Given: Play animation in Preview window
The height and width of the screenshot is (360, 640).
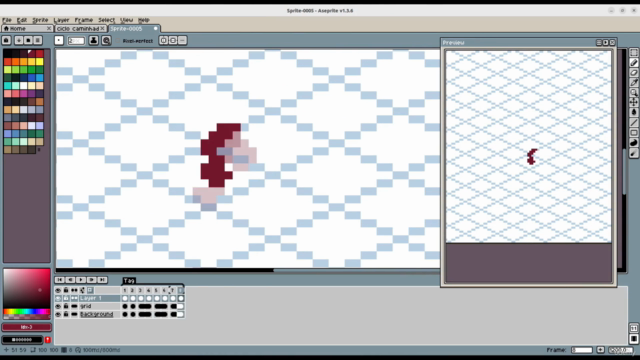Looking at the screenshot, I should pos(606,42).
